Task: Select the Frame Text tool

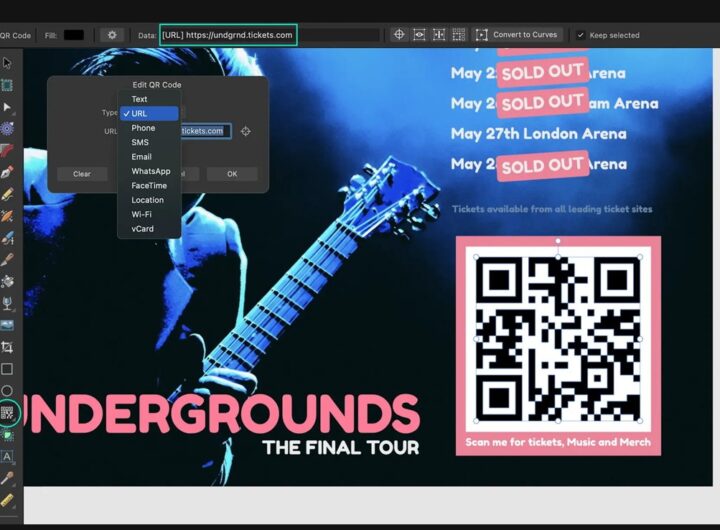Action: 7,456
